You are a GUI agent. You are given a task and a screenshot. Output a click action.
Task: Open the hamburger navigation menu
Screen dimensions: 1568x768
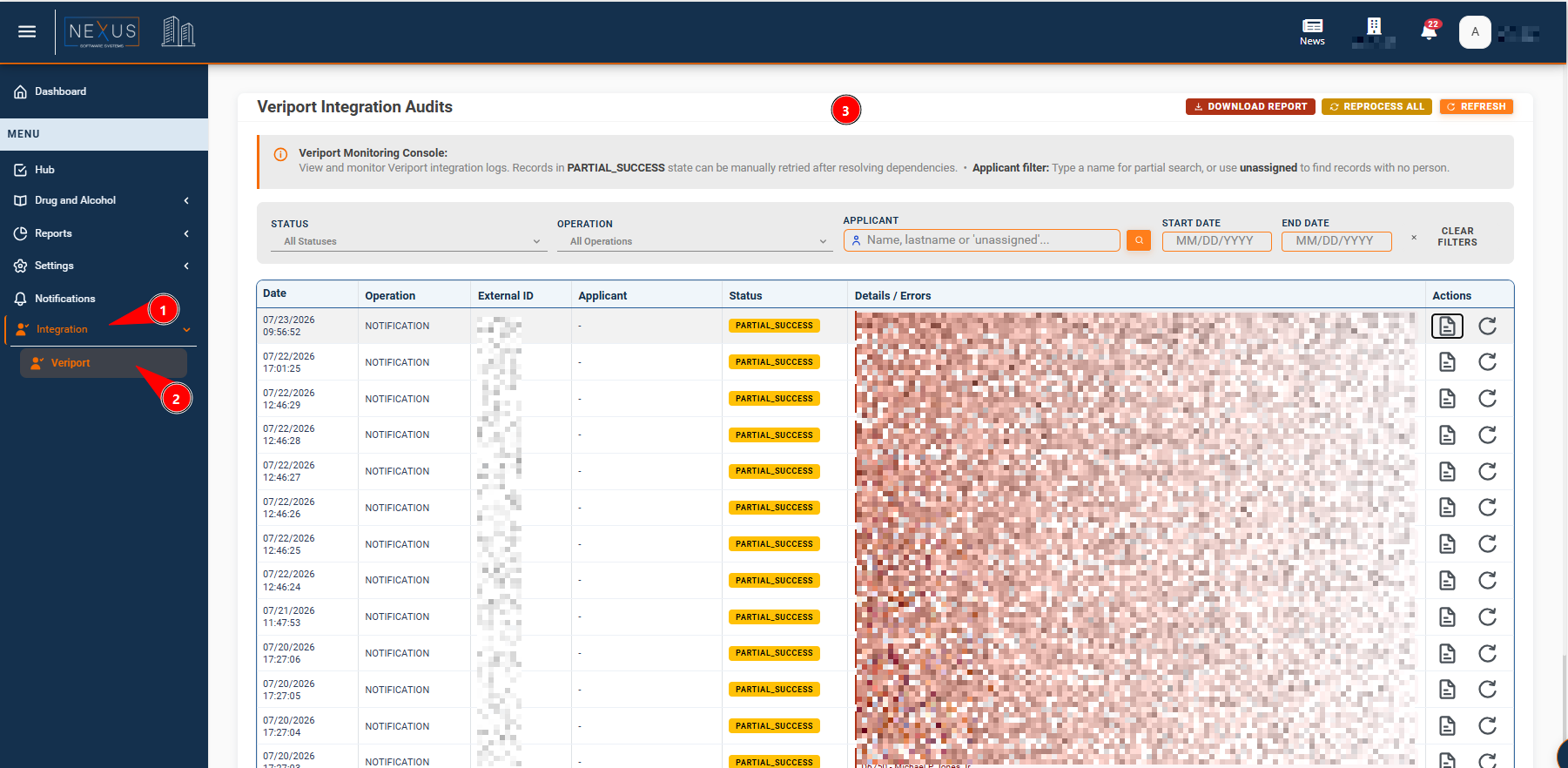pos(27,31)
